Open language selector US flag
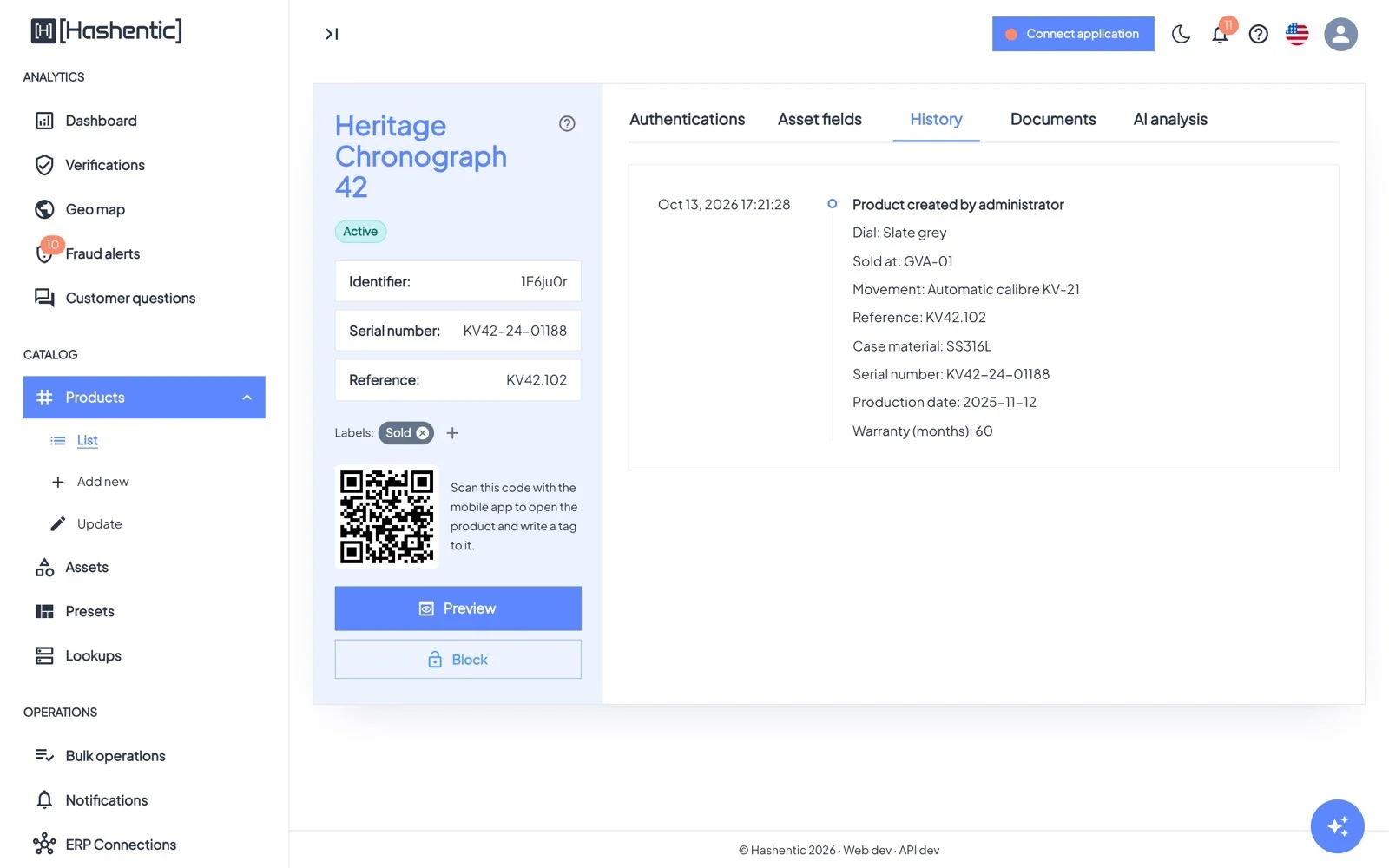The width and height of the screenshot is (1389, 868). tap(1297, 34)
